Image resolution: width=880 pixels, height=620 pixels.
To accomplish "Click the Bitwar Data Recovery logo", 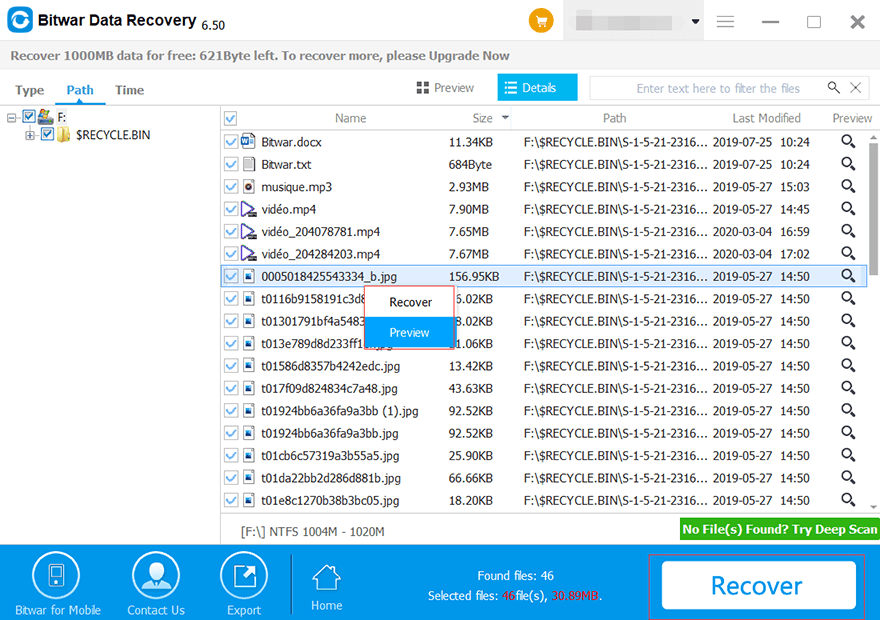I will tap(20, 20).
